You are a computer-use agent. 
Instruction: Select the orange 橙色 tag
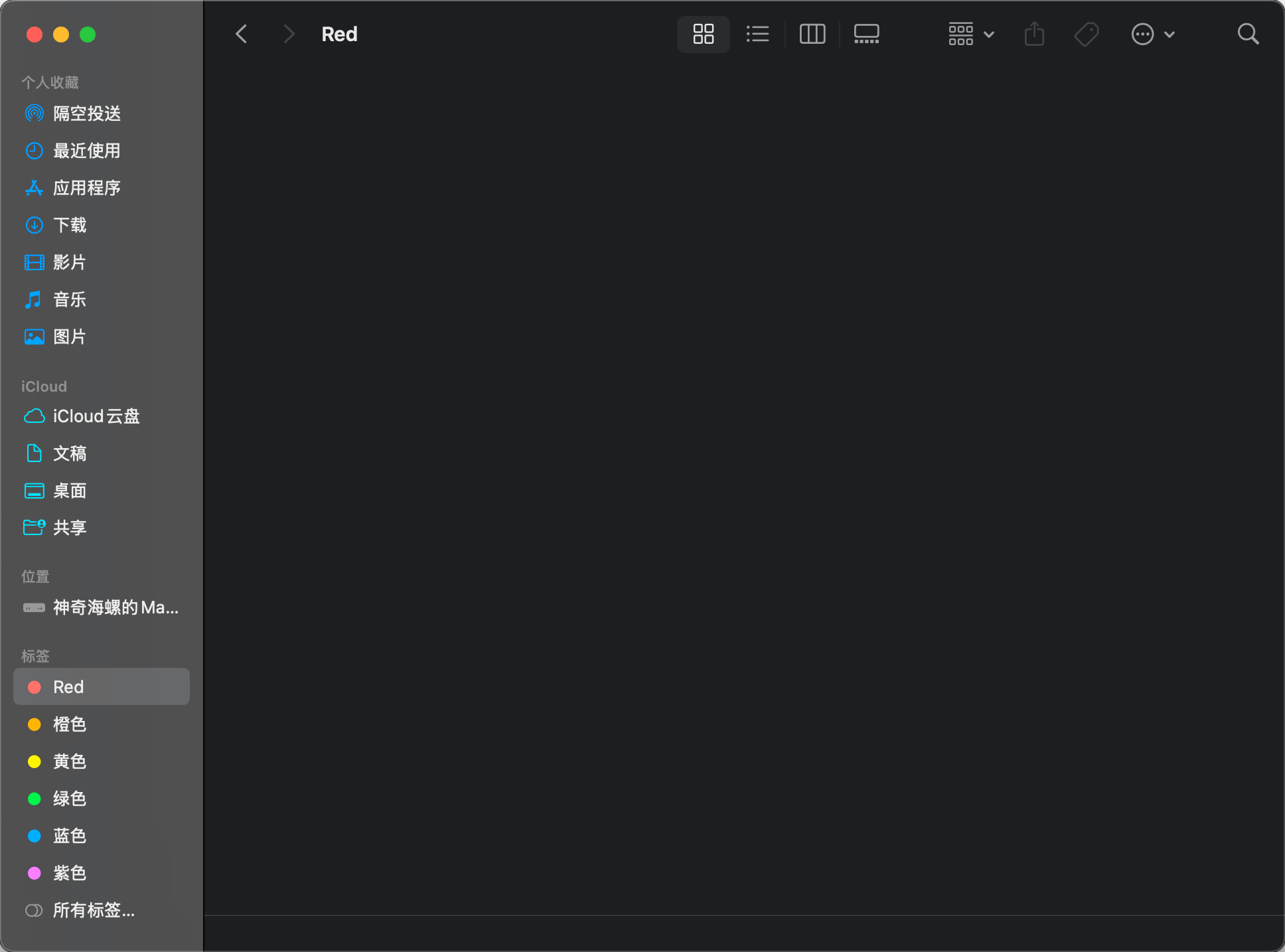(70, 724)
